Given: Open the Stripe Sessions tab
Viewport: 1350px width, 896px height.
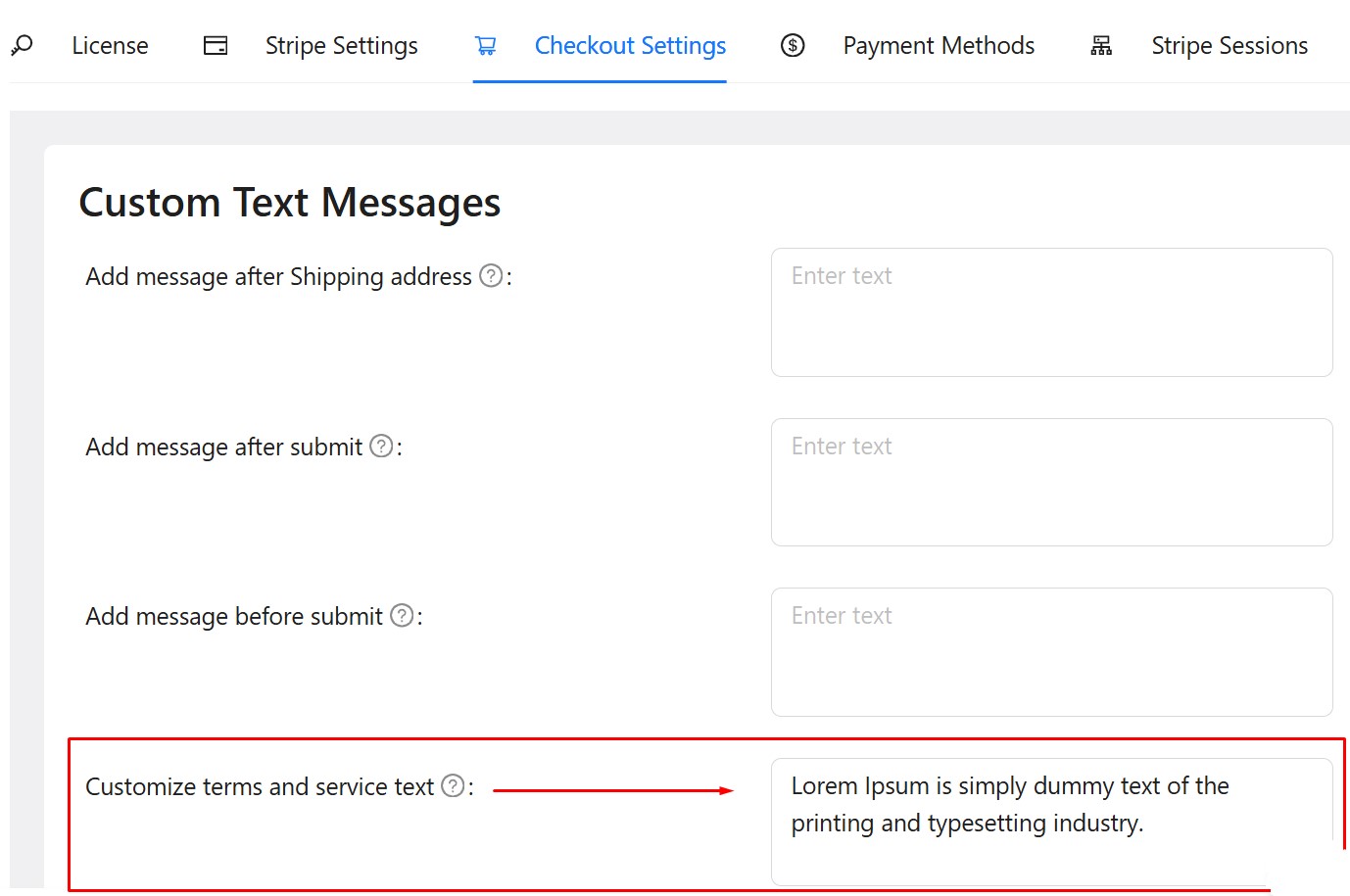Looking at the screenshot, I should [x=1229, y=45].
